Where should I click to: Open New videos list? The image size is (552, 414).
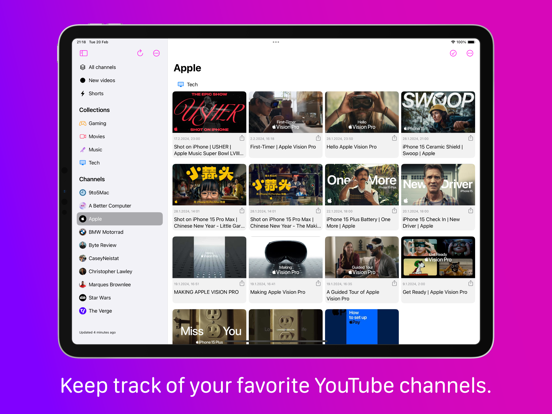pos(120,80)
